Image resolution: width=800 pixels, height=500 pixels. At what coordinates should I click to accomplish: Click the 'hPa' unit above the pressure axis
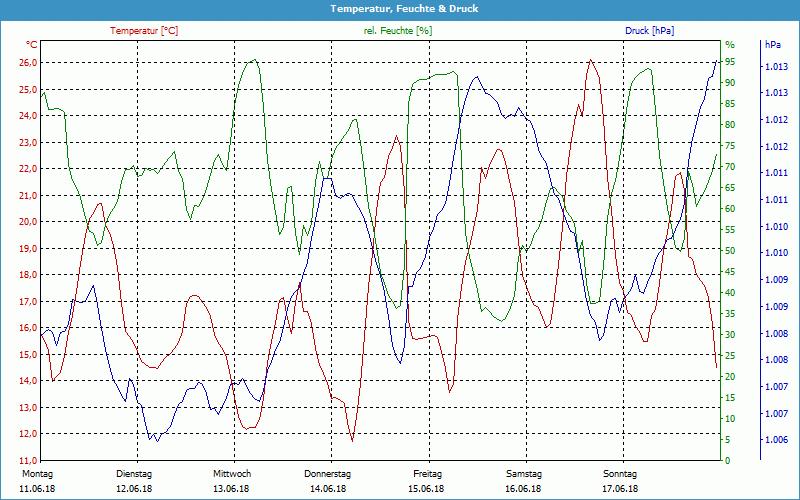click(772, 45)
